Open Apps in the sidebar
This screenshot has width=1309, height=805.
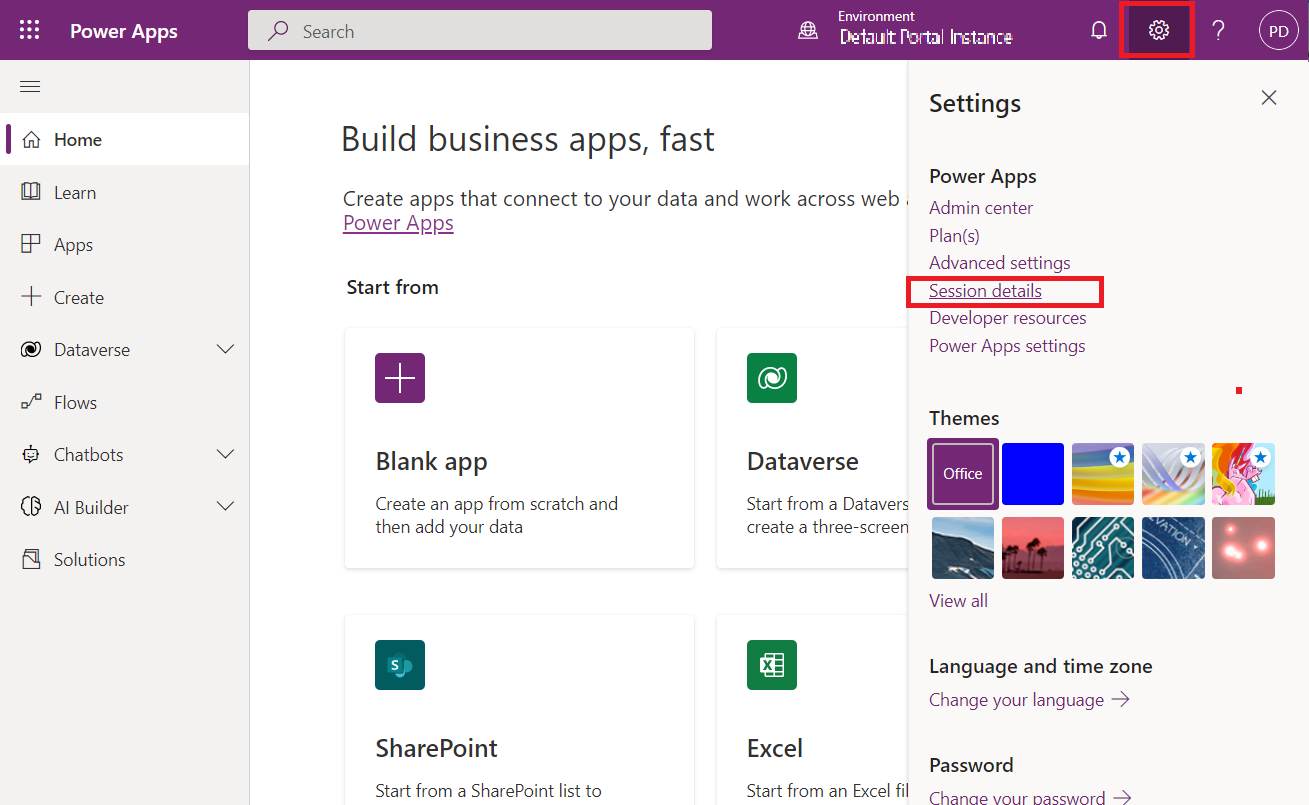125,244
